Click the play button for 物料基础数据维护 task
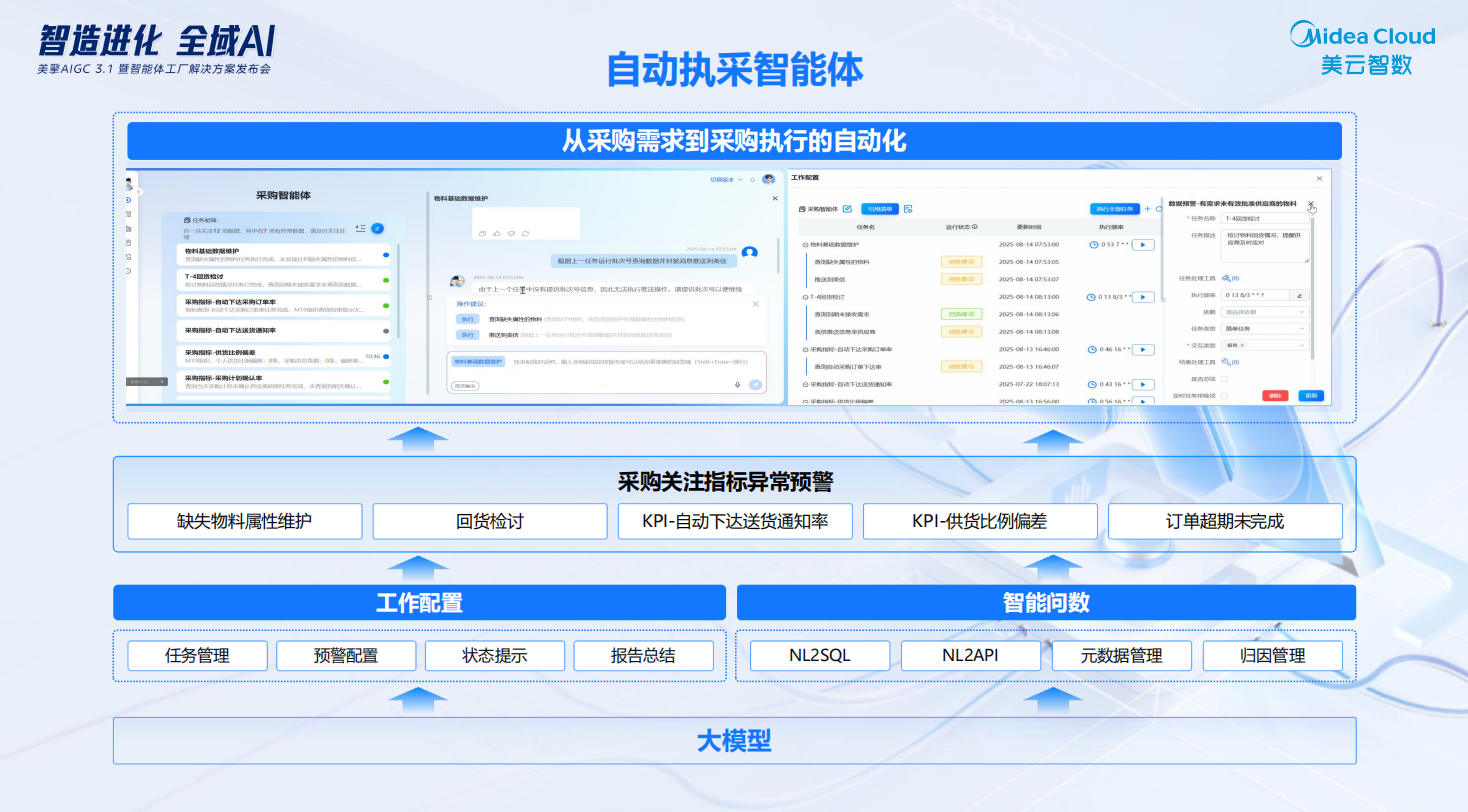 click(x=1143, y=245)
